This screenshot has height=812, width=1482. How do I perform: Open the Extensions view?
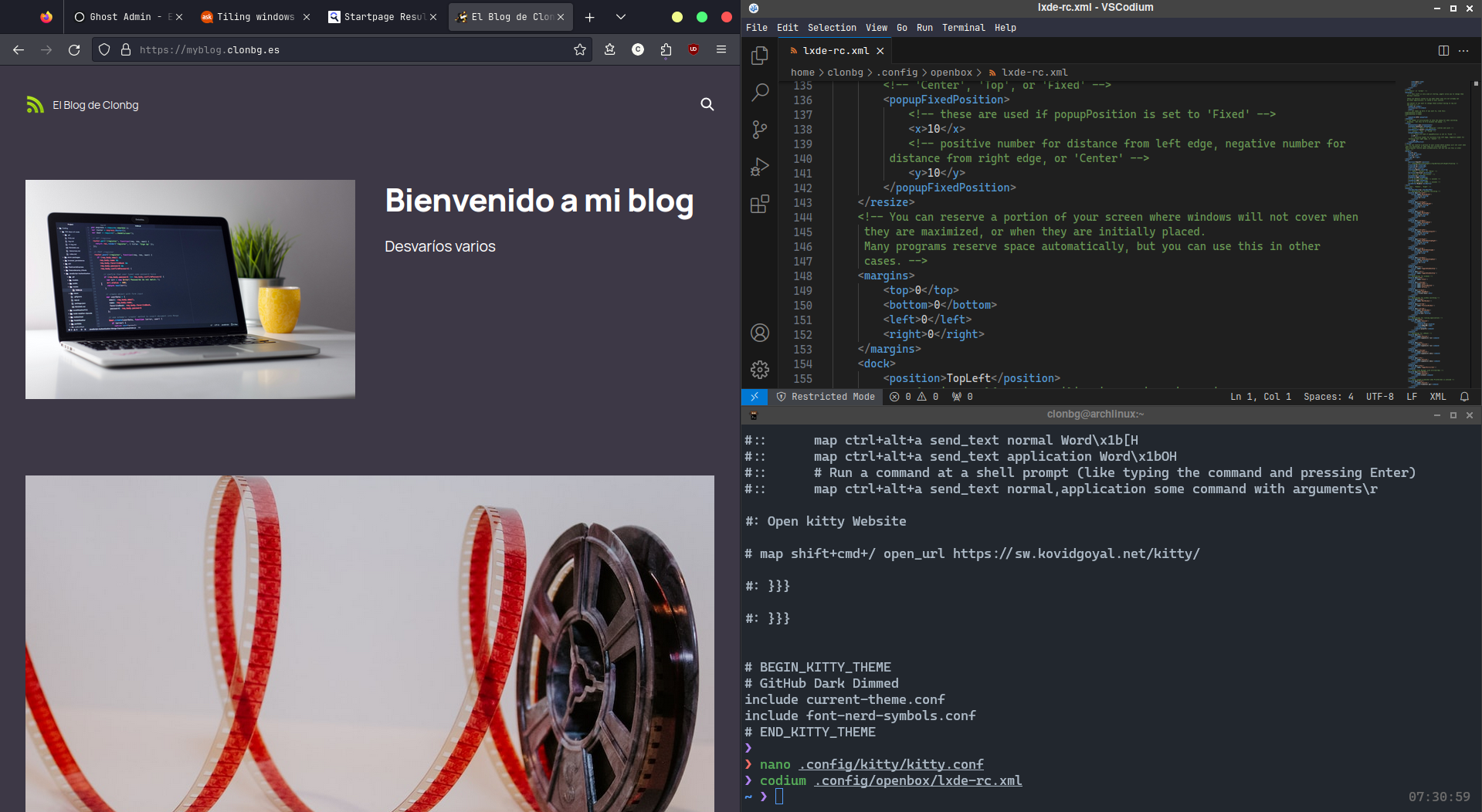click(x=760, y=204)
